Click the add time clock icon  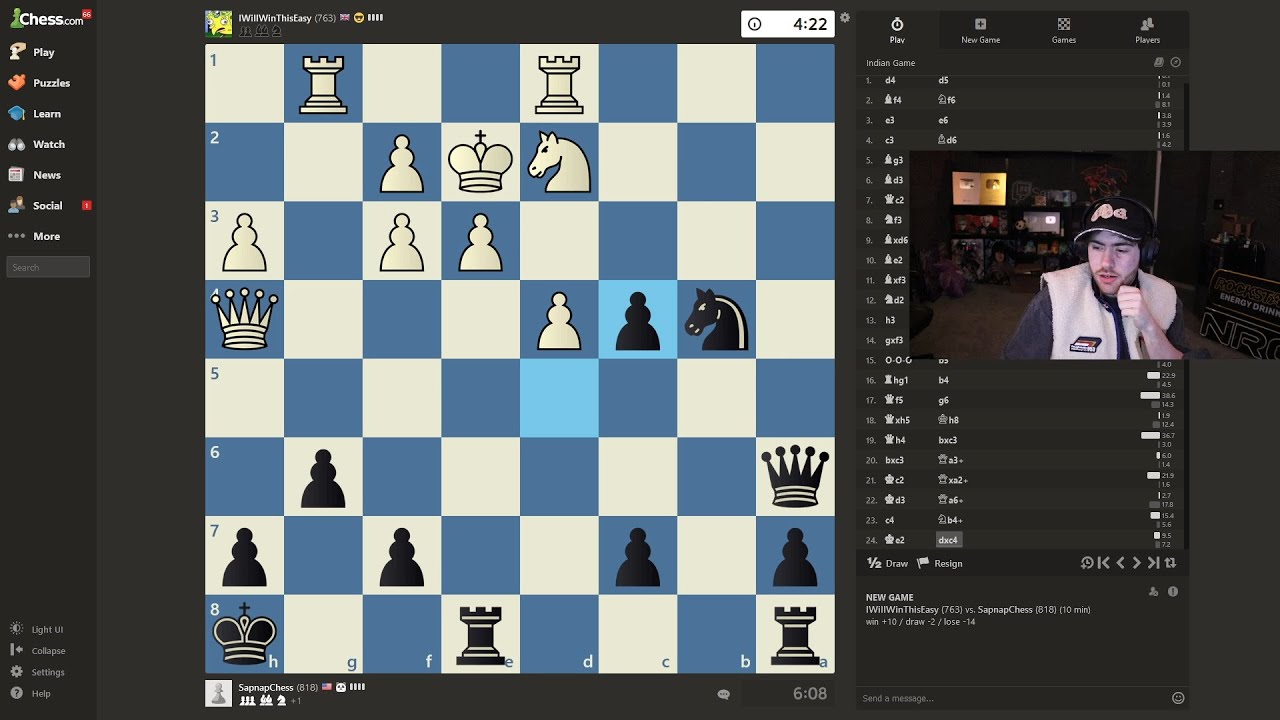tap(1087, 563)
